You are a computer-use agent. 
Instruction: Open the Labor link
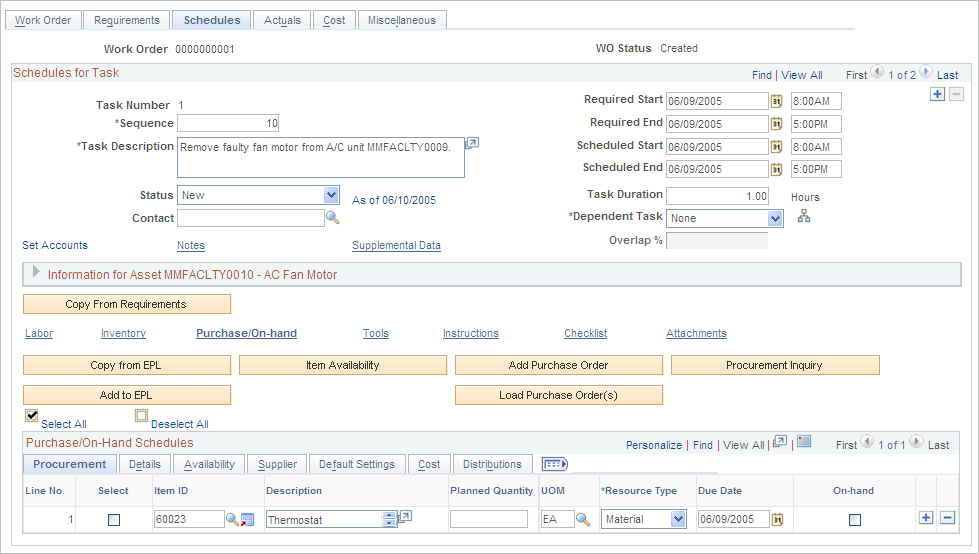[x=39, y=334]
